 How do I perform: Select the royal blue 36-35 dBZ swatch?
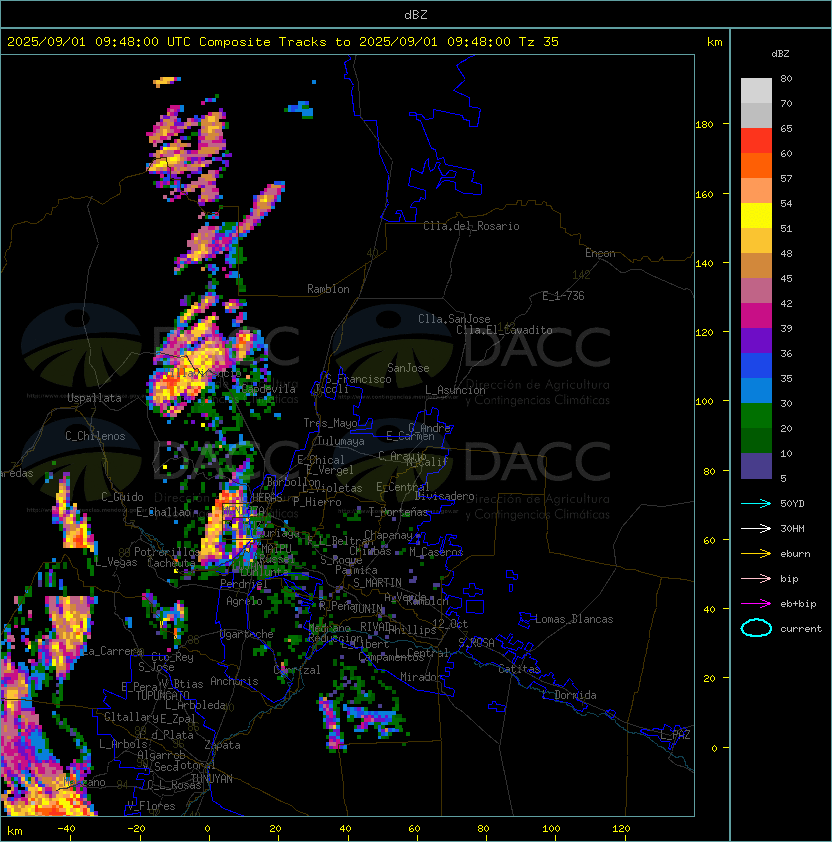(756, 366)
